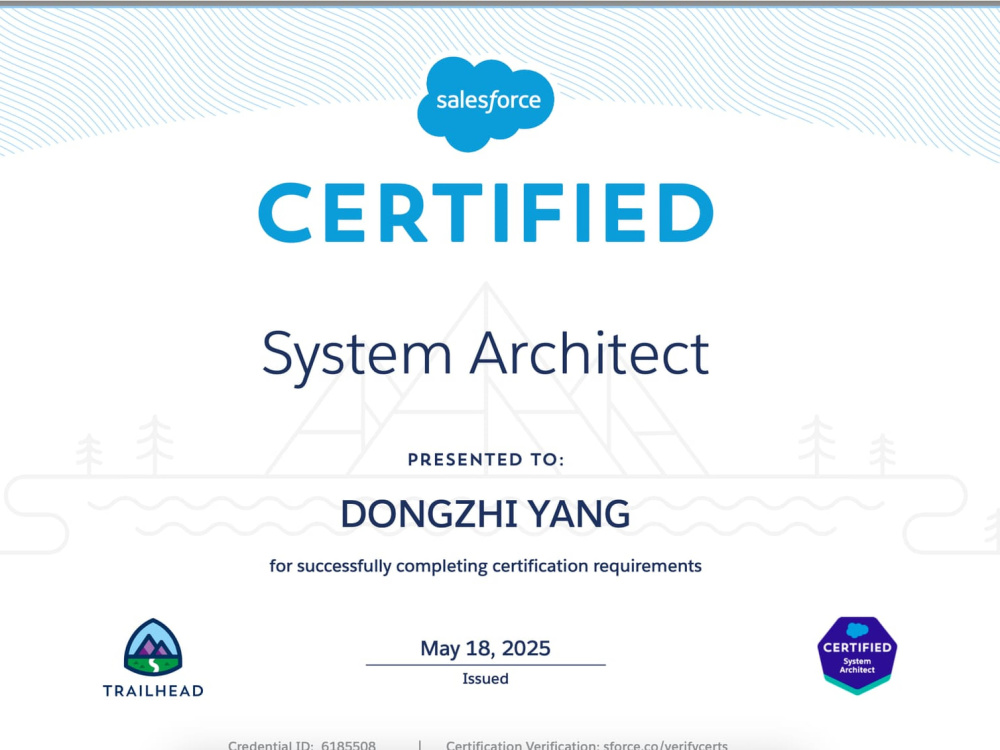This screenshot has height=750, width=1000.
Task: Click the TRAILHEAD wordmark text
Action: (x=153, y=691)
